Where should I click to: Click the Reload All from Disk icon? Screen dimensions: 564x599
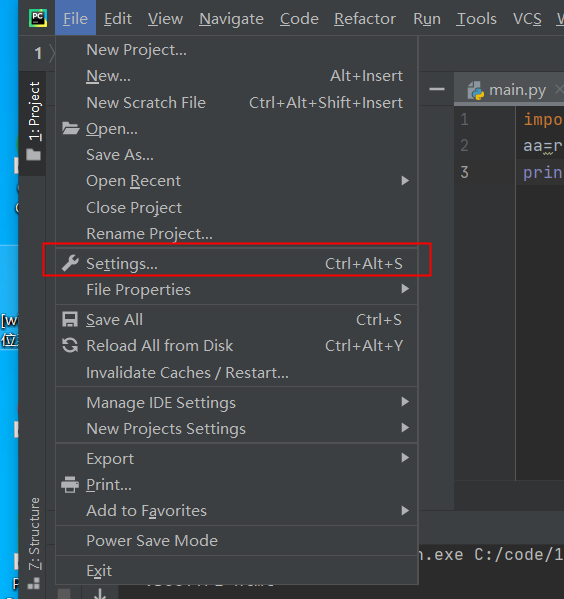click(x=70, y=346)
